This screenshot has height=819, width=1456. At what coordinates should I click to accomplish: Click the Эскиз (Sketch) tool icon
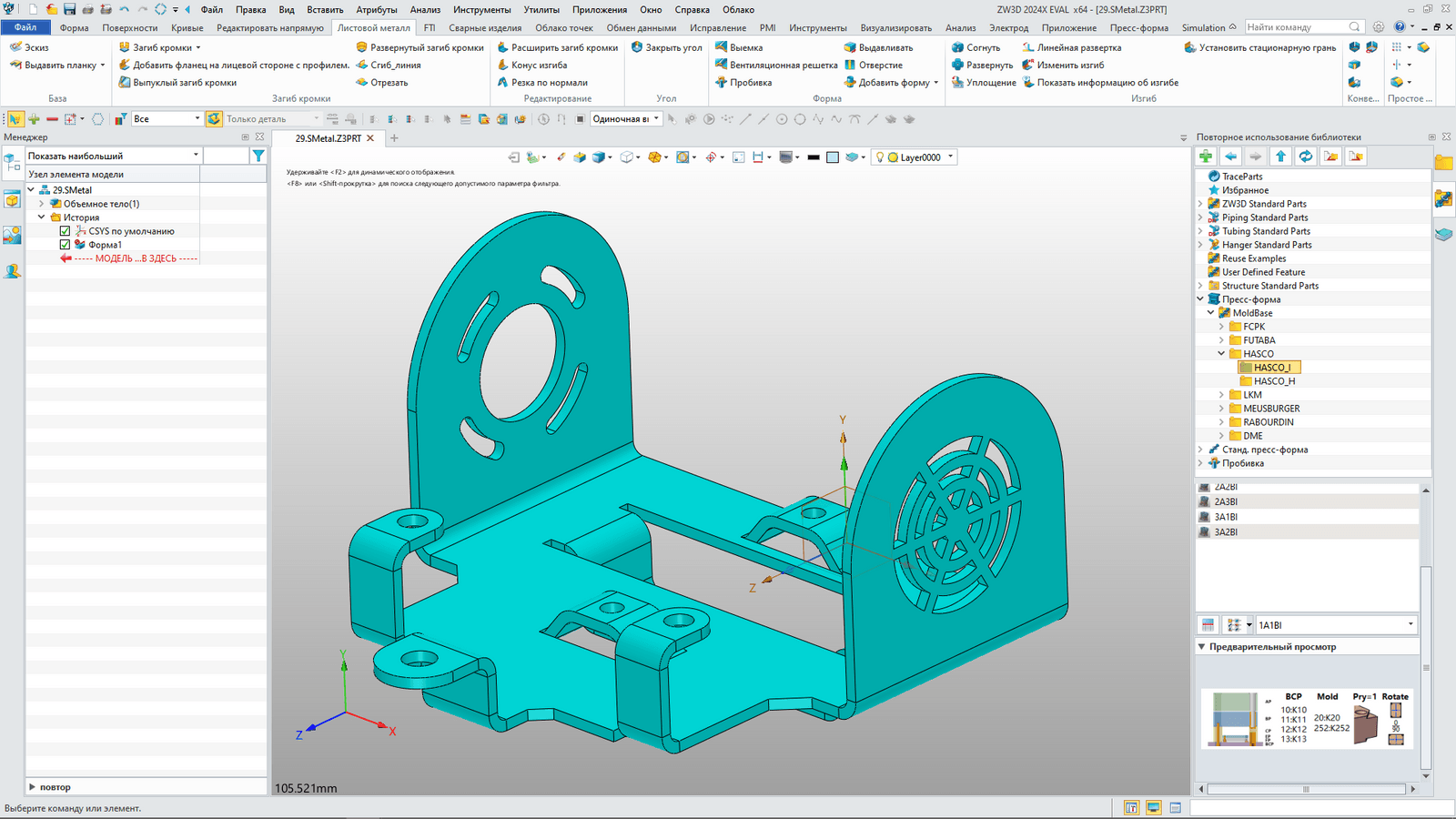(15, 47)
